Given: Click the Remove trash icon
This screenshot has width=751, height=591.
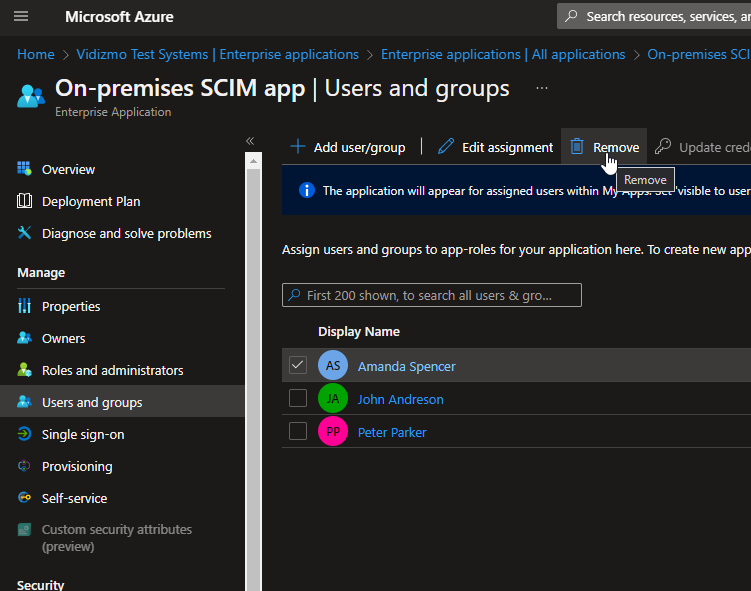Looking at the screenshot, I should pos(577,147).
